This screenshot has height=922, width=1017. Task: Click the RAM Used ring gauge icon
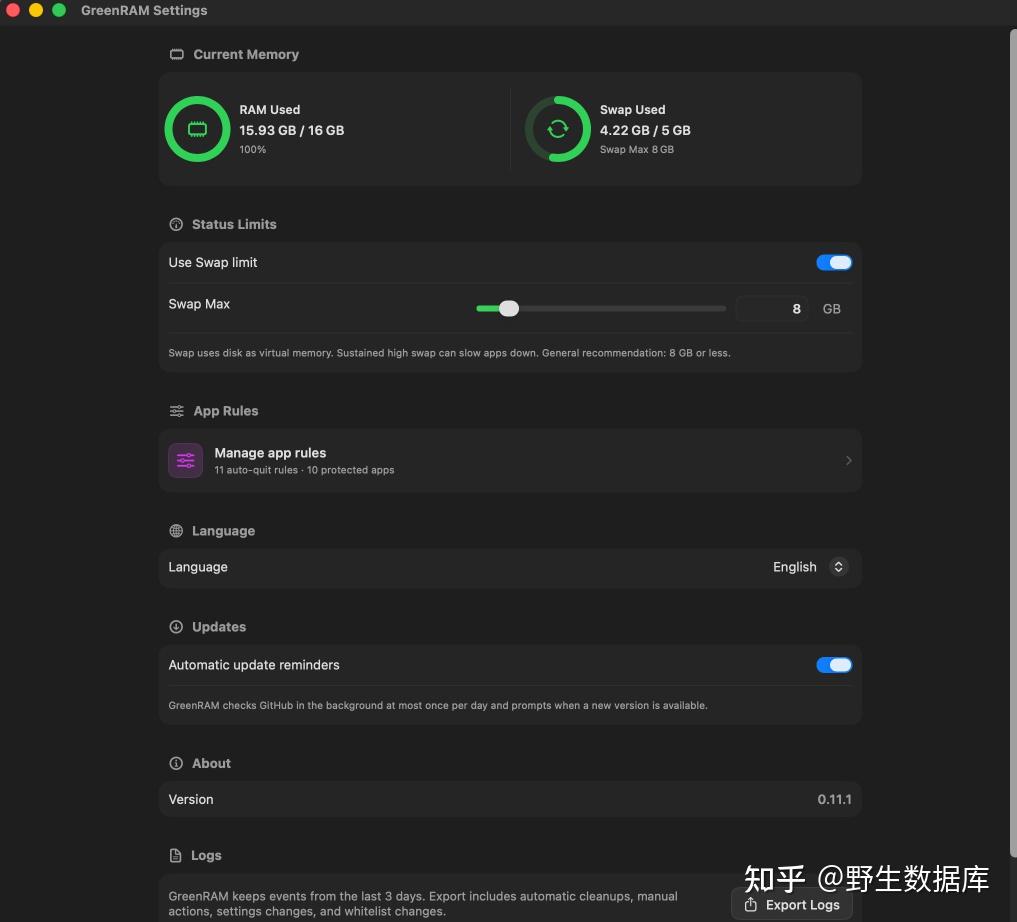pos(197,129)
